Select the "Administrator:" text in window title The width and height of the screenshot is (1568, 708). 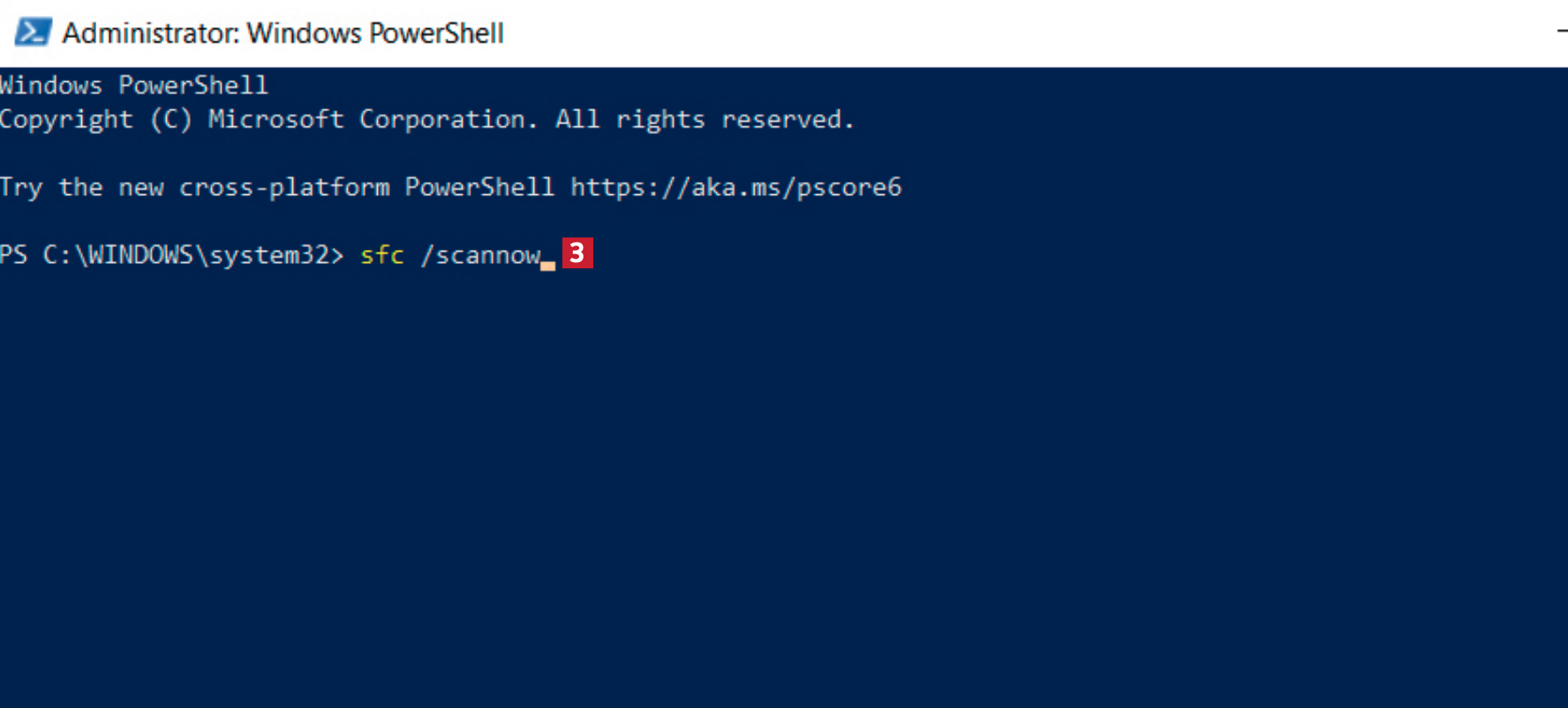coord(151,34)
